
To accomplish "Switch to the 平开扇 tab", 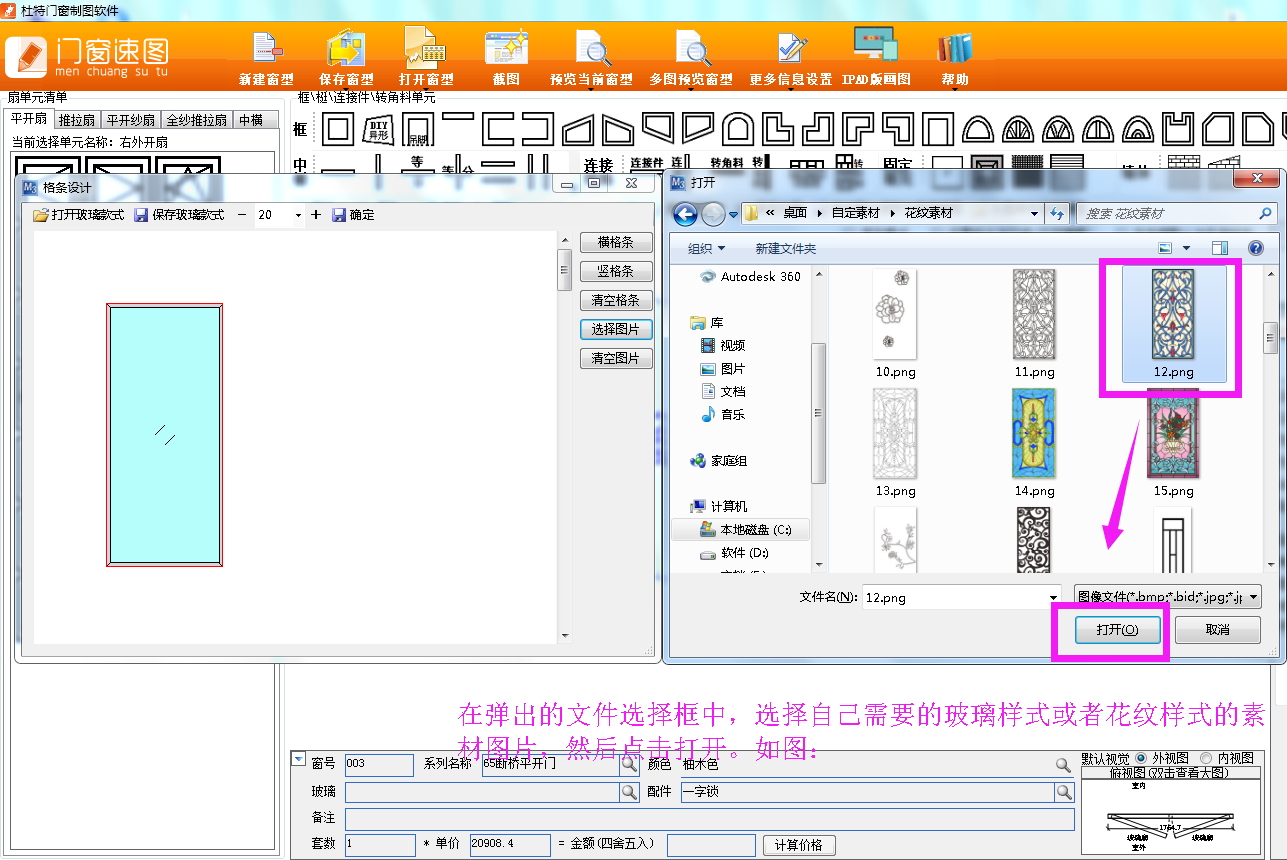I will click(x=29, y=119).
